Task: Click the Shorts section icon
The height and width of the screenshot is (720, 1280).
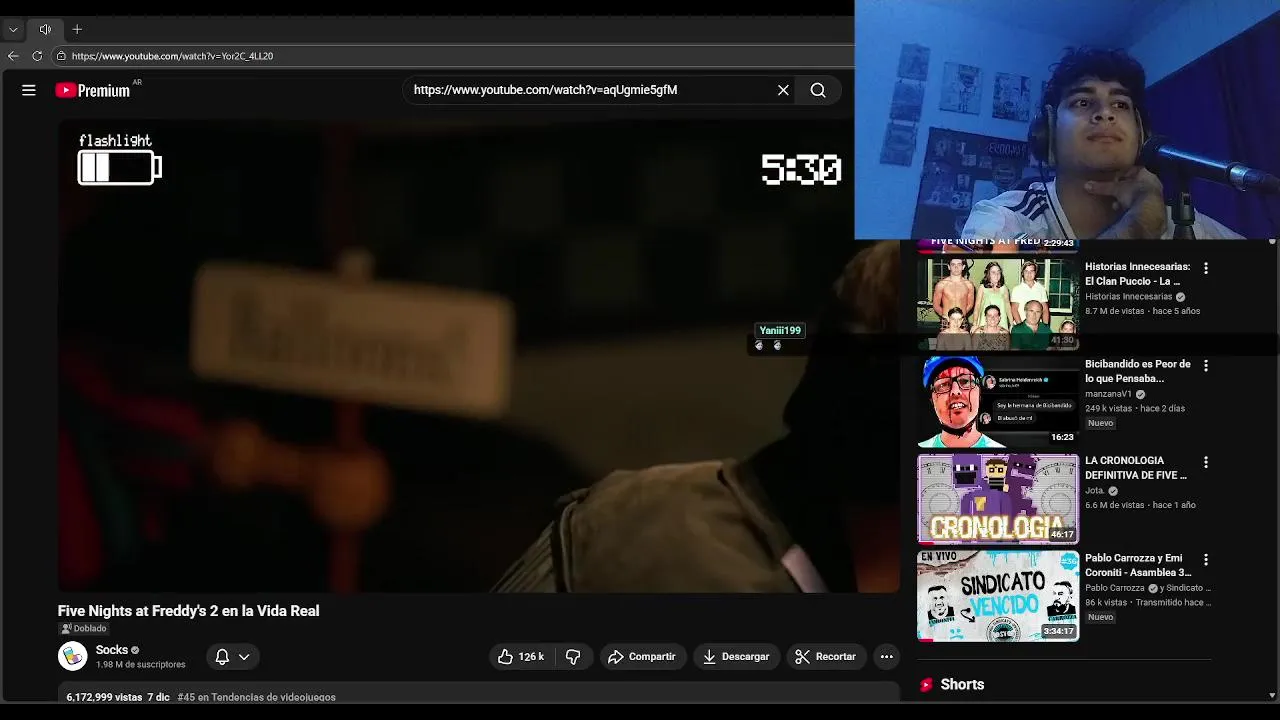Action: click(926, 685)
